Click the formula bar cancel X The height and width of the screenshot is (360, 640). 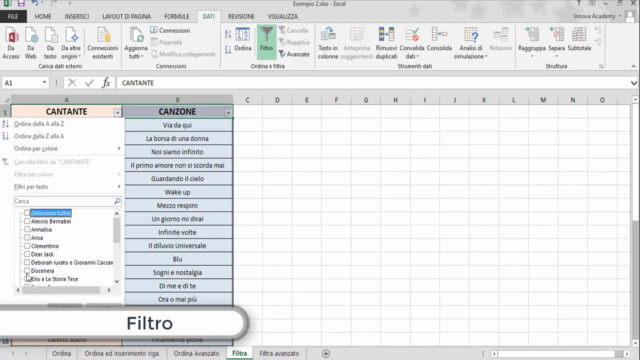[x=72, y=83]
